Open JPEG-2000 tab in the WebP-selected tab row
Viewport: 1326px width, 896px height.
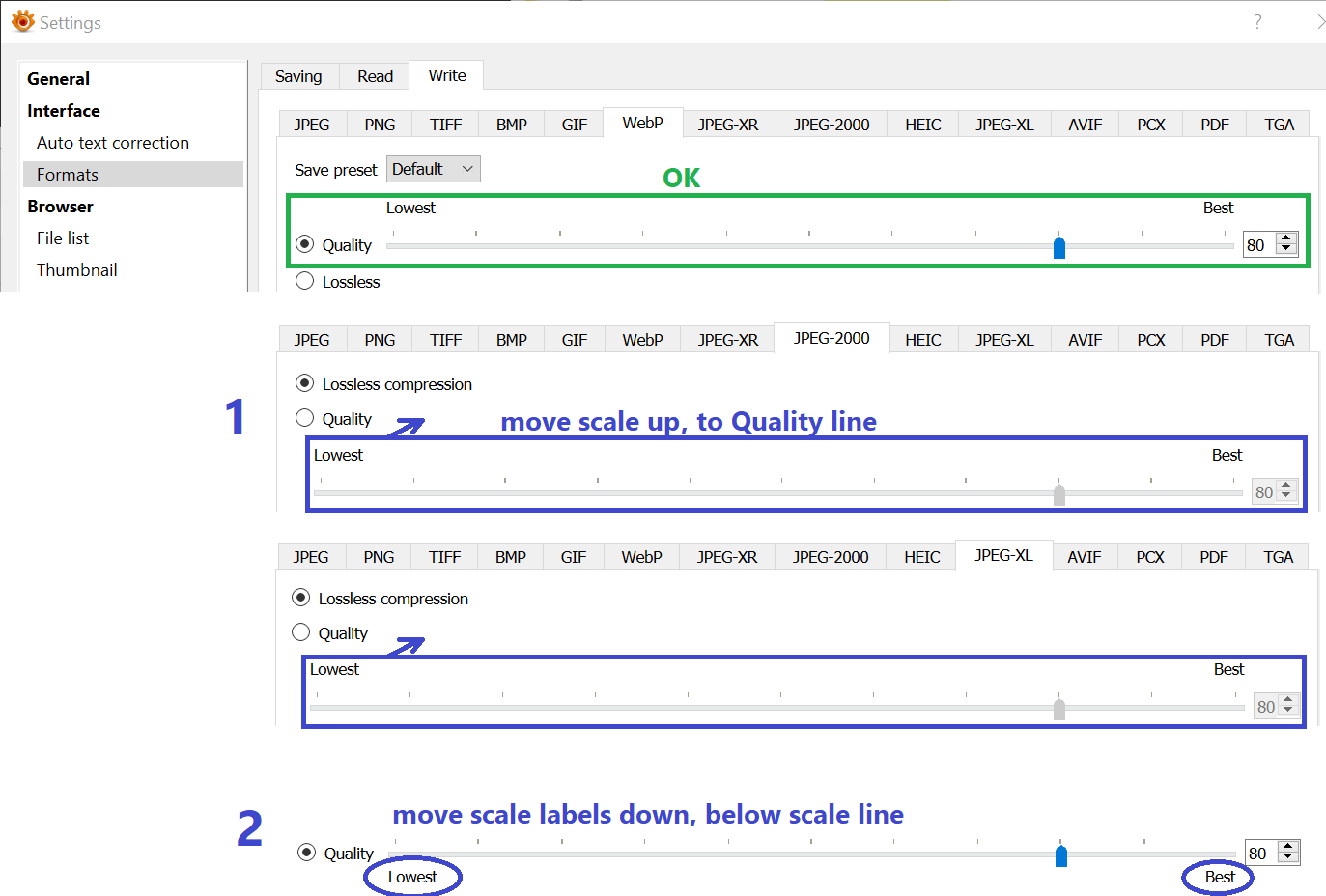click(832, 125)
